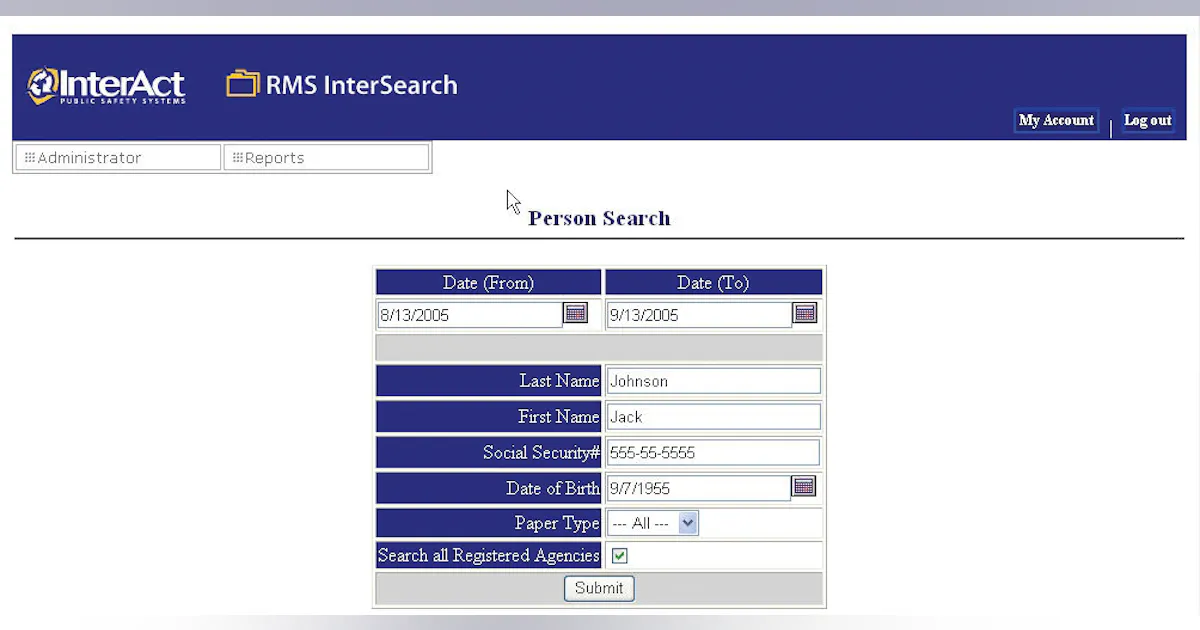Click the InterAct Public Safety Systems logo
Image resolution: width=1200 pixels, height=630 pixels.
coord(106,86)
